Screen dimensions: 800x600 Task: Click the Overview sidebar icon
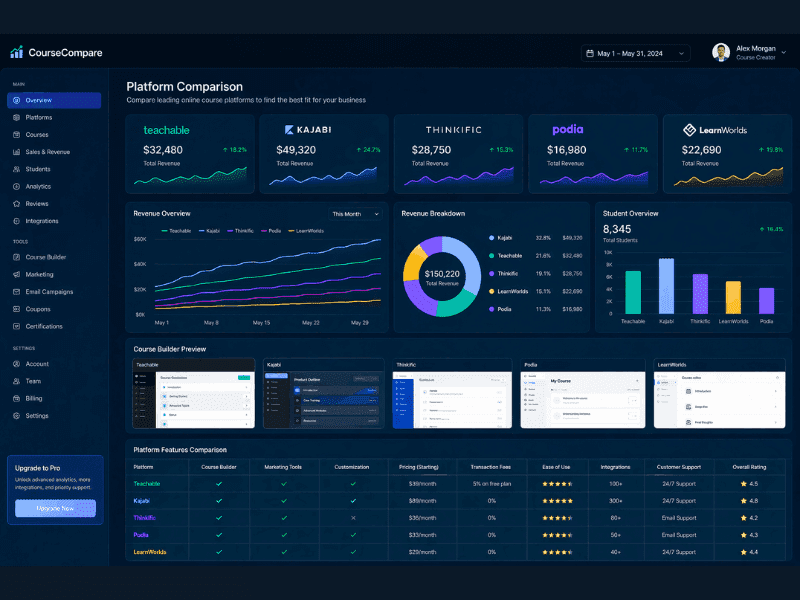tap(16, 101)
